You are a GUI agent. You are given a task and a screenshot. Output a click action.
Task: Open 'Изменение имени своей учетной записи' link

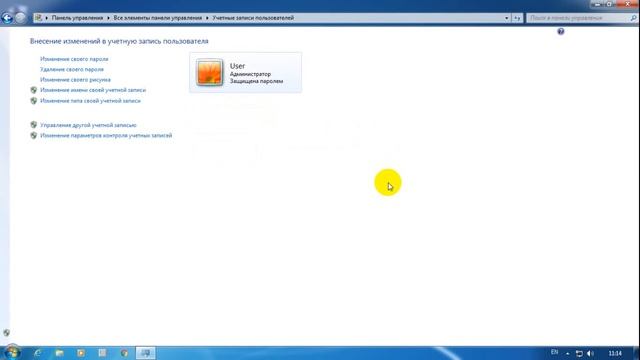pyautogui.click(x=93, y=90)
